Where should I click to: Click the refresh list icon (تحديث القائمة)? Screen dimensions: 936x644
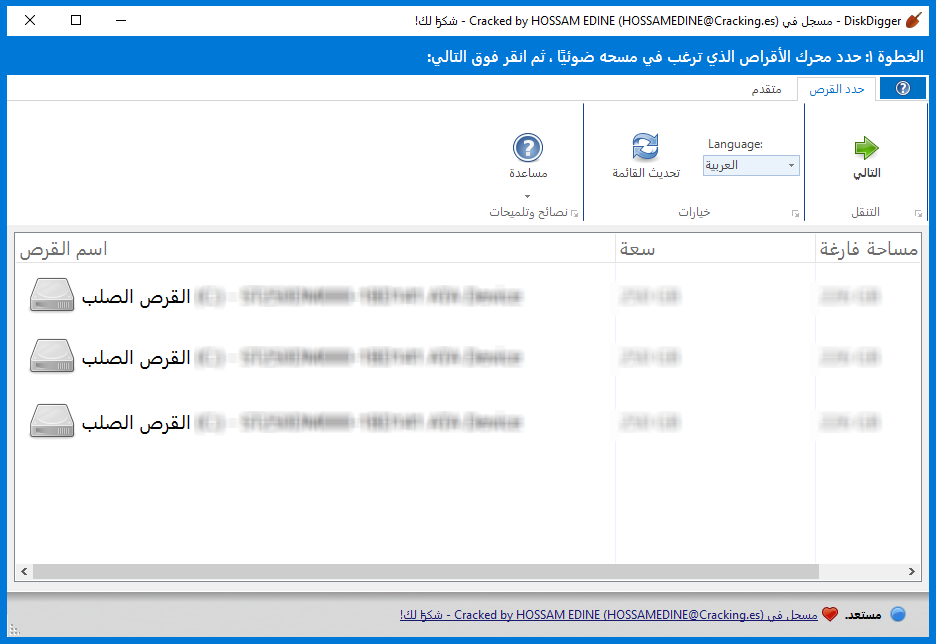point(645,147)
